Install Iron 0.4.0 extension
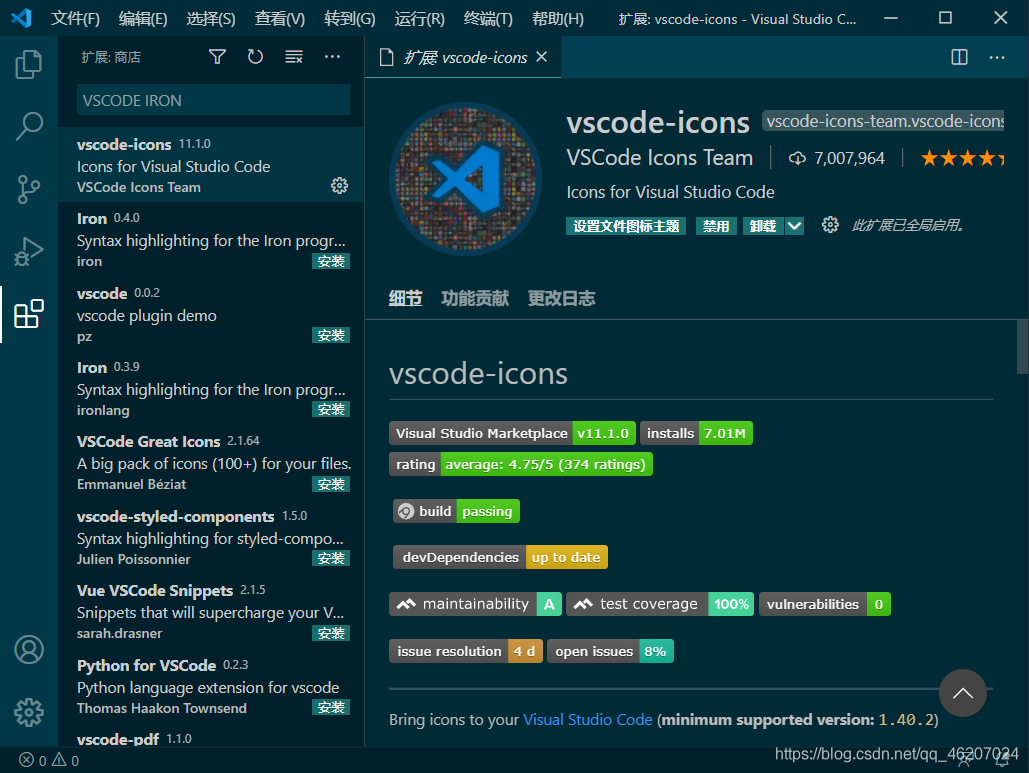Screen dimensions: 1029x773 pyautogui.click(x=331, y=261)
